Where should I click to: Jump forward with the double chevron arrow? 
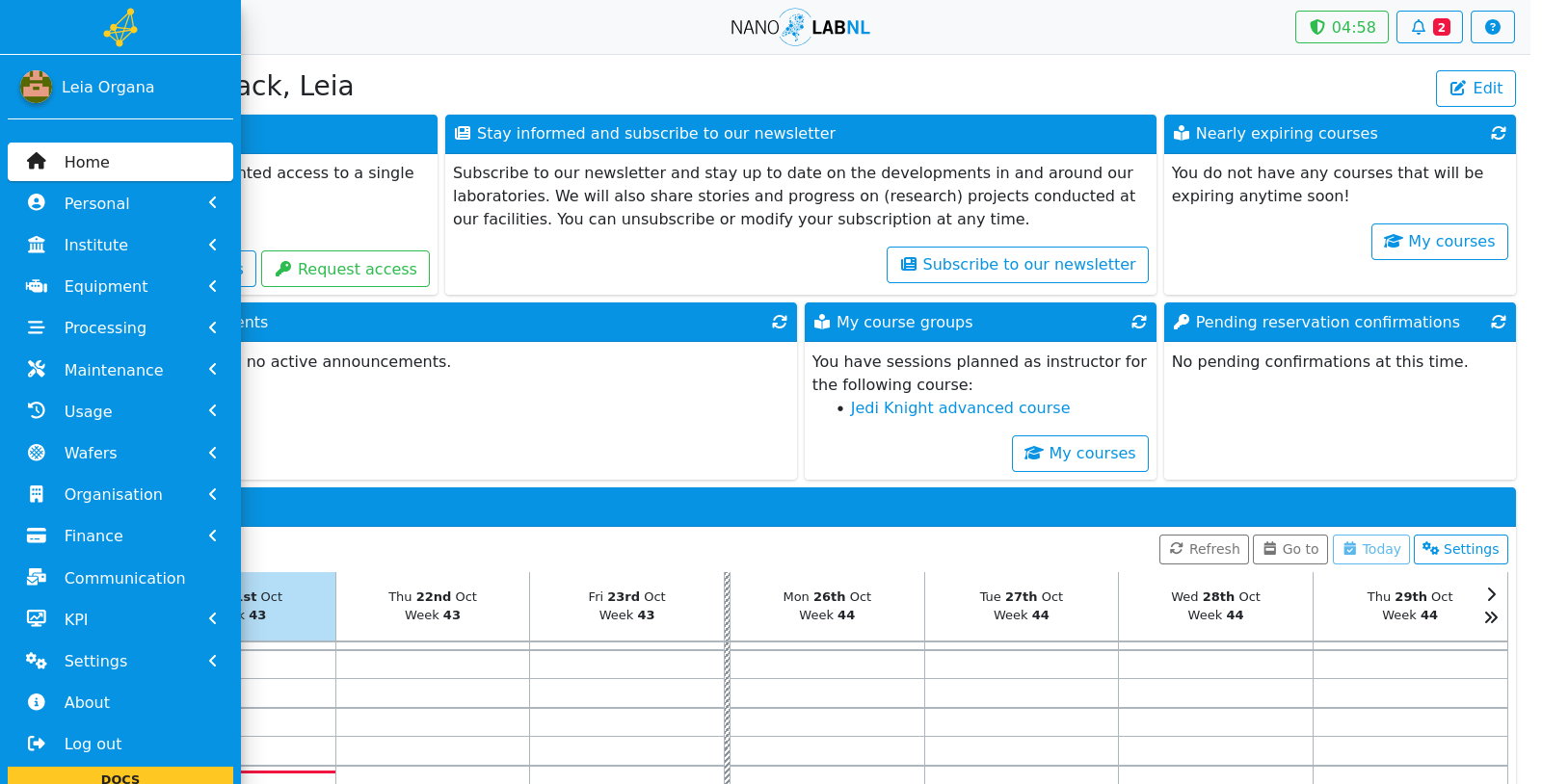1491,617
